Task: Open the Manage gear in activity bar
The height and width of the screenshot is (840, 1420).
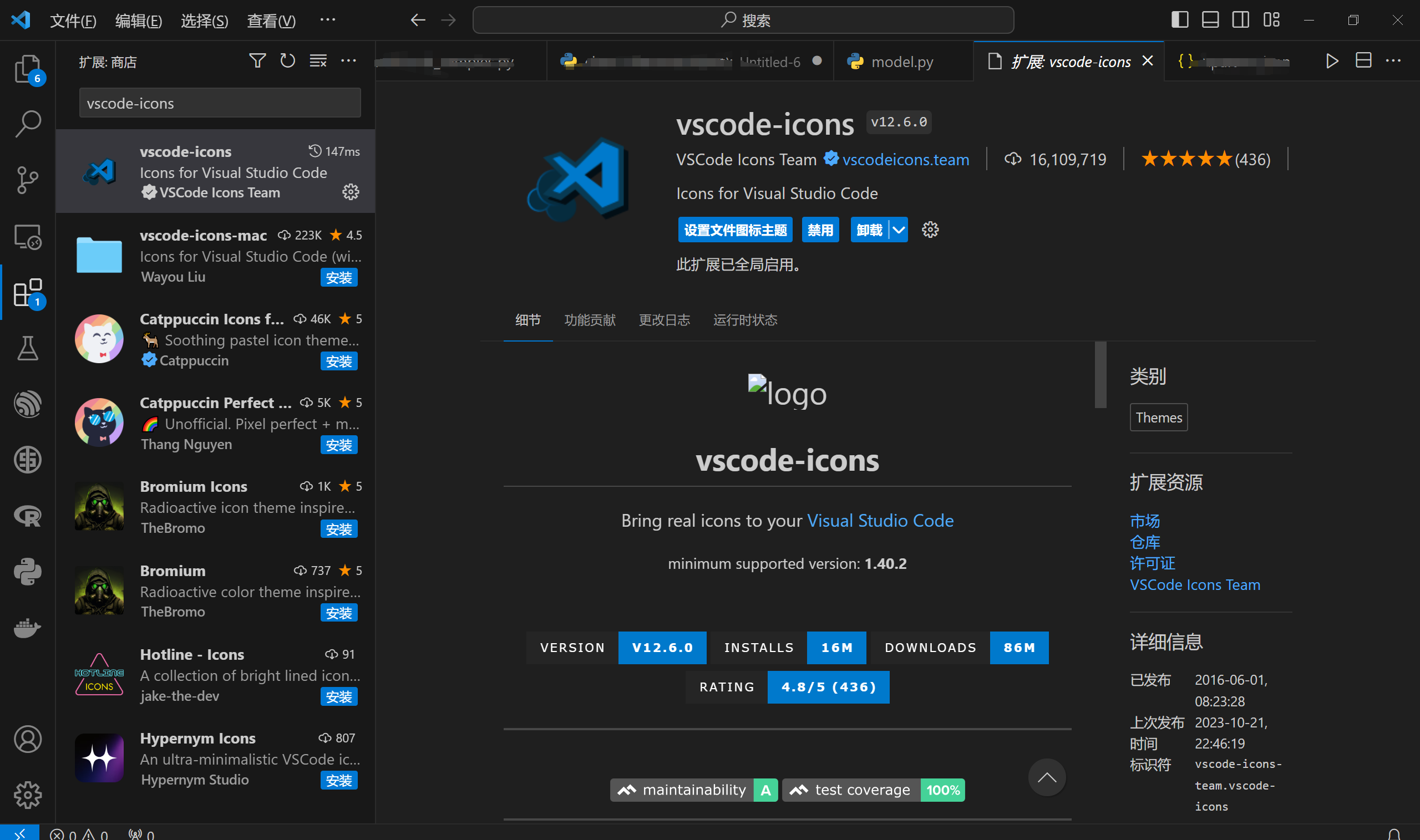Action: 28,795
